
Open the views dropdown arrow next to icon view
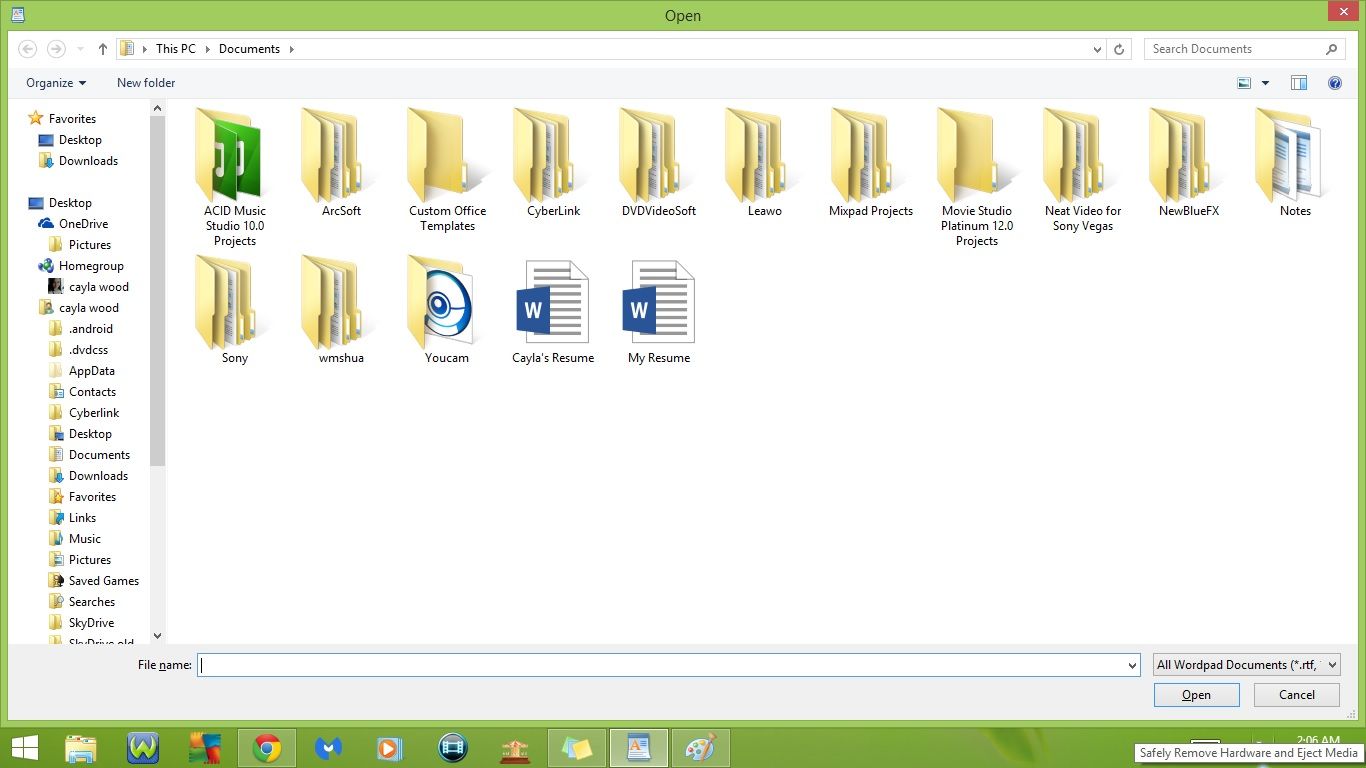(1264, 83)
